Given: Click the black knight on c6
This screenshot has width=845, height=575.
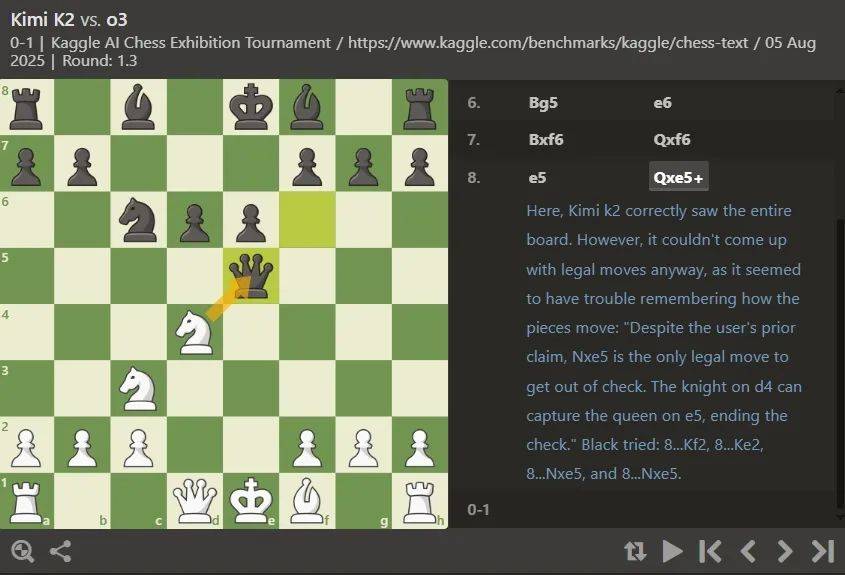Looking at the screenshot, I should 138,219.
